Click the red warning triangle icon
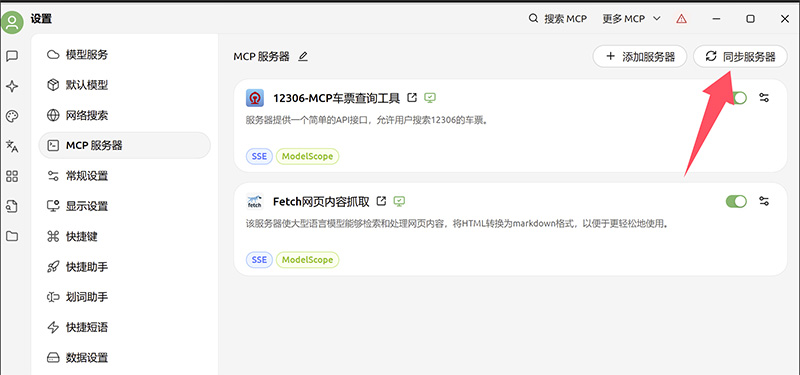 click(681, 19)
